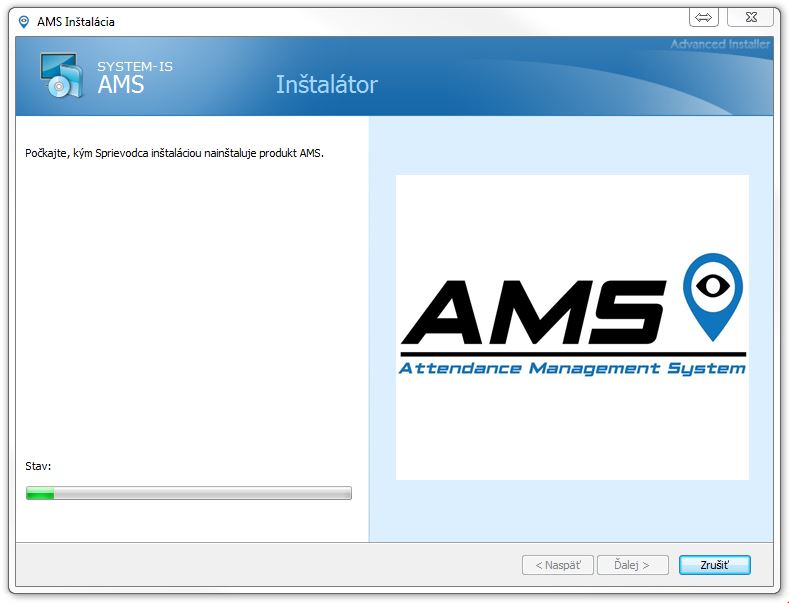The image size is (789, 603).
Task: Click the blue eye pin in the AMS logo
Action: [713, 296]
